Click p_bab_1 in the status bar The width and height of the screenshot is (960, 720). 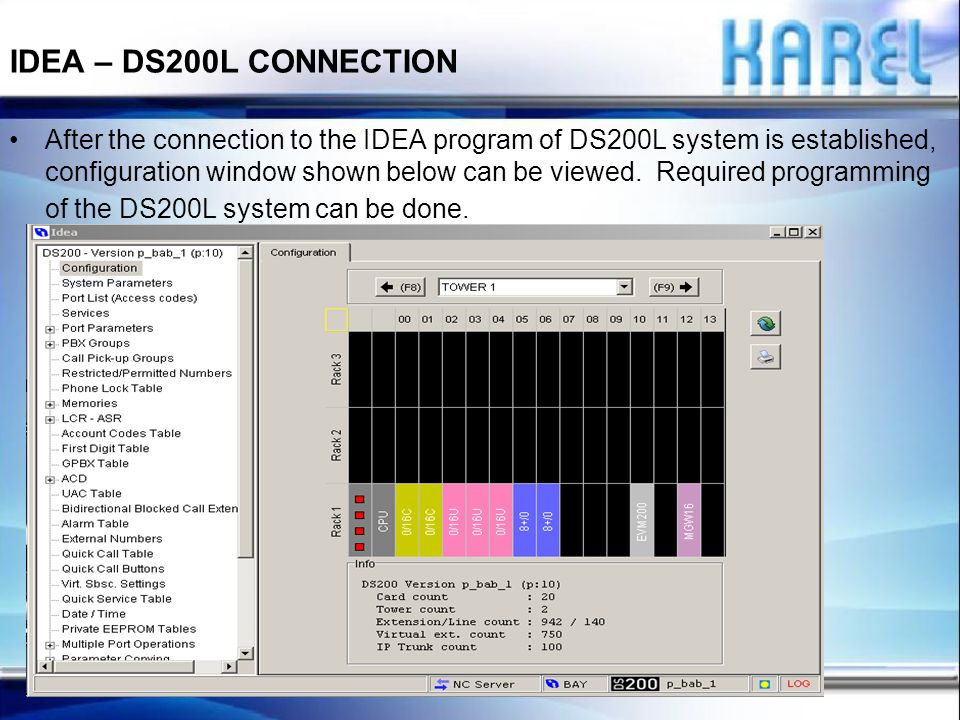(x=691, y=684)
